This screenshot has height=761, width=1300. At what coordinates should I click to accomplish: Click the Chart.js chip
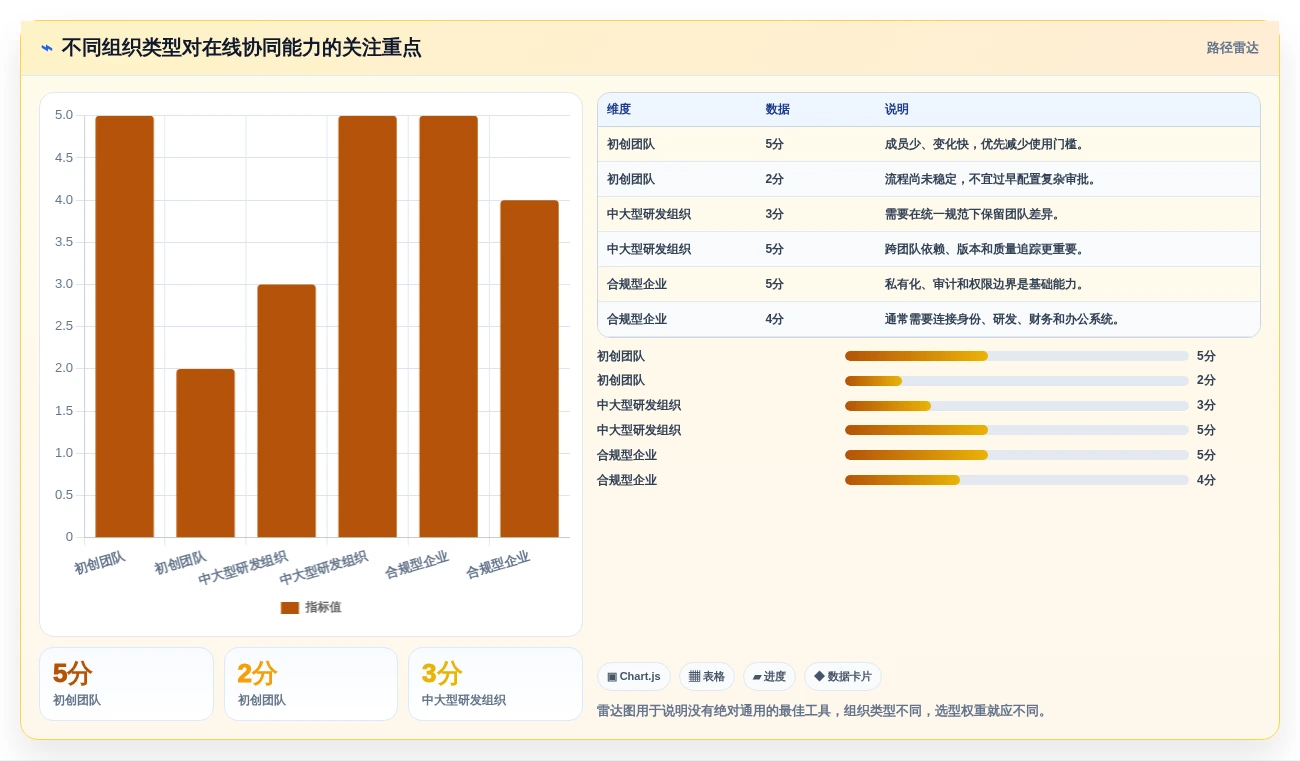point(633,677)
